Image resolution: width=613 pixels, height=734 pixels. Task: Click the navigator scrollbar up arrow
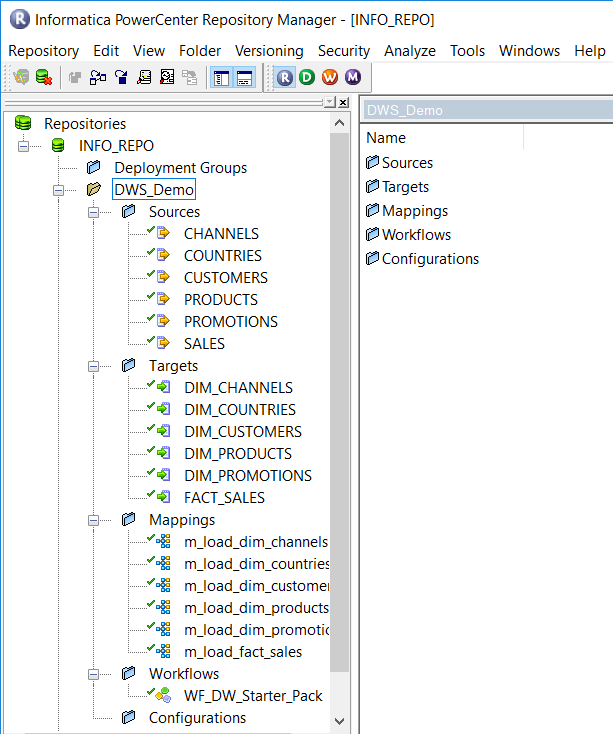(x=339, y=123)
